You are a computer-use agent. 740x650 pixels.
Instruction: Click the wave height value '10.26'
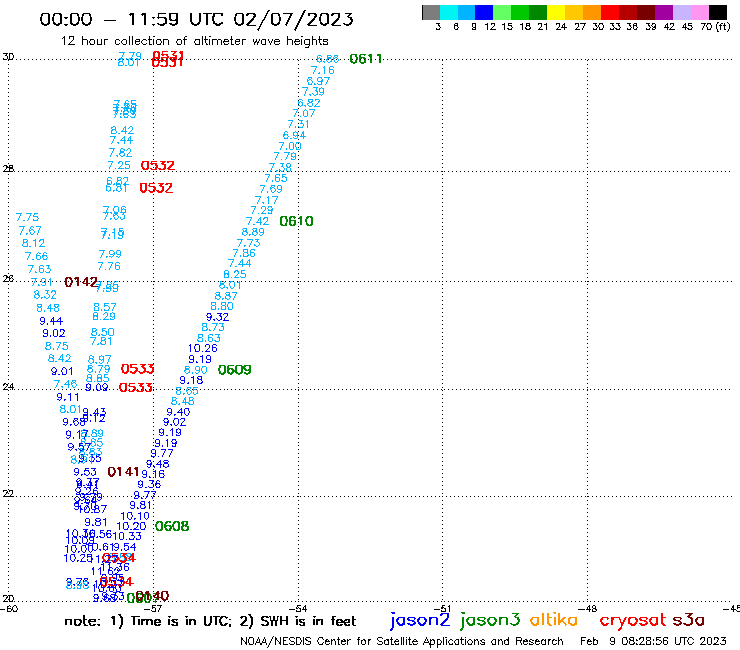click(203, 348)
